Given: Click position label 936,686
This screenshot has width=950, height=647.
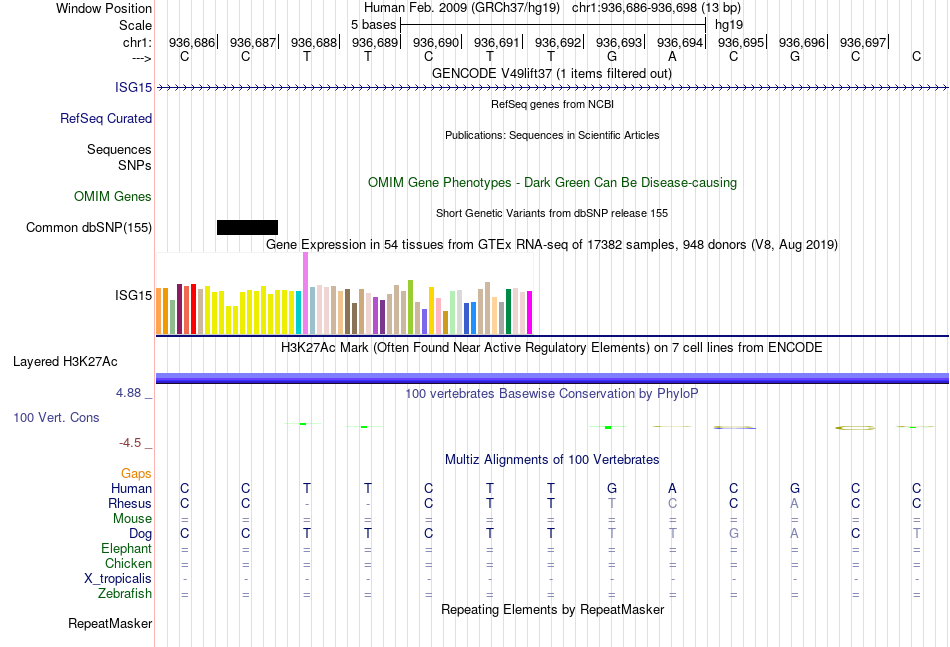Looking at the screenshot, I should click(192, 42).
